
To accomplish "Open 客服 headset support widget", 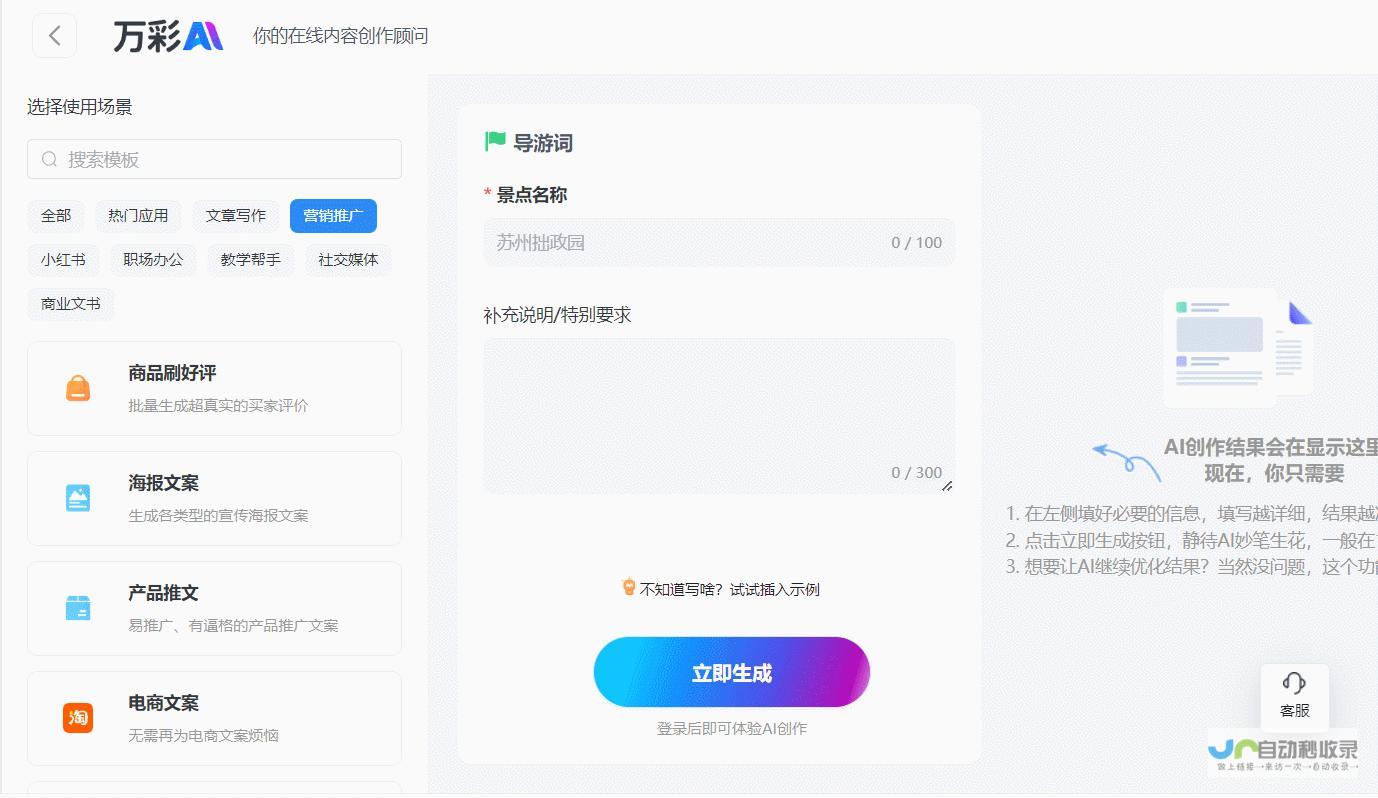I will pyautogui.click(x=1295, y=696).
